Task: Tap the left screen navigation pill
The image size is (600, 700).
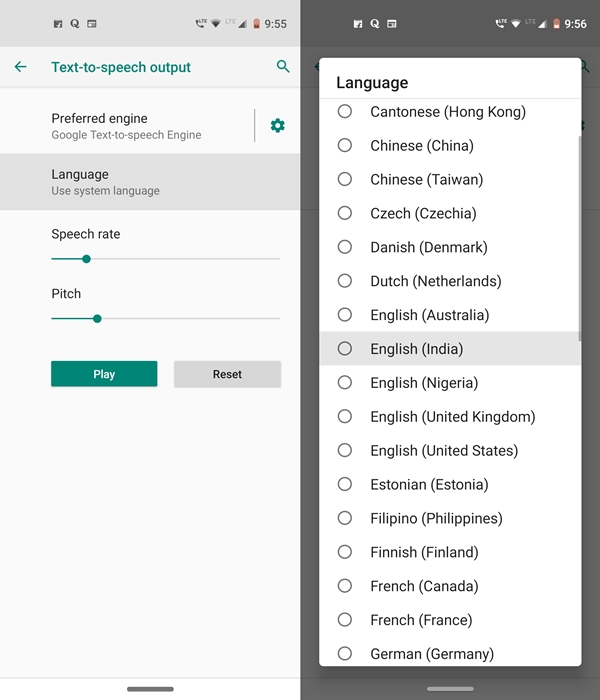Action: [x=150, y=689]
